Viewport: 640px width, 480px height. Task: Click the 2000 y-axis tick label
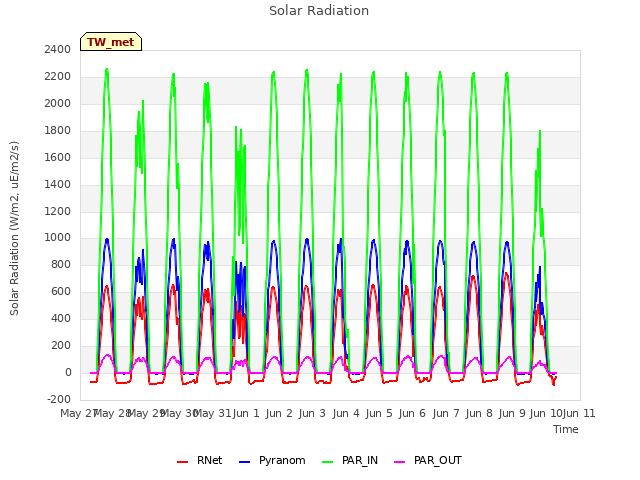tap(58, 104)
